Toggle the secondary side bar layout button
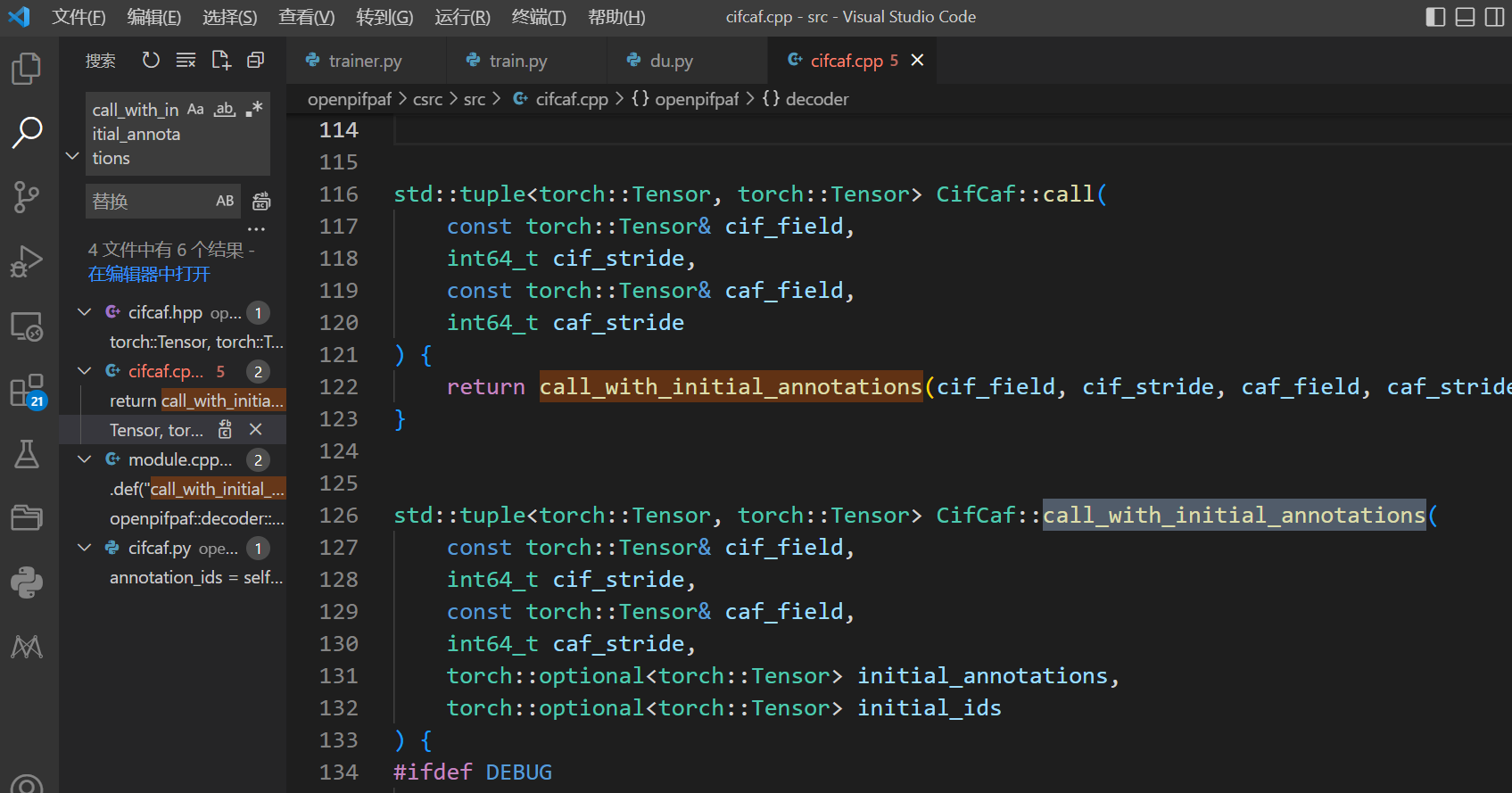 [x=1494, y=17]
